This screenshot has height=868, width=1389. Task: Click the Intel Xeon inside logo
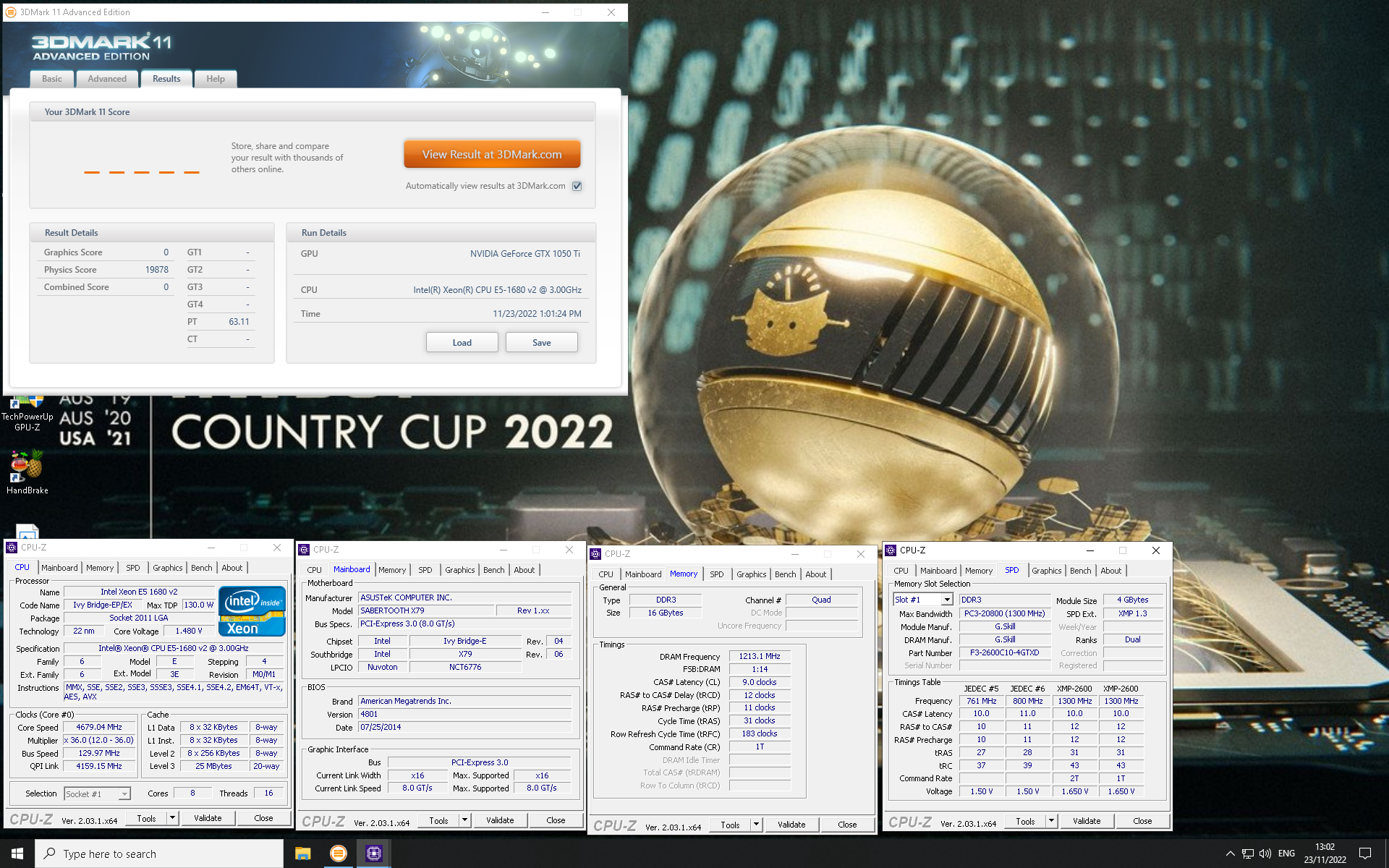point(252,612)
